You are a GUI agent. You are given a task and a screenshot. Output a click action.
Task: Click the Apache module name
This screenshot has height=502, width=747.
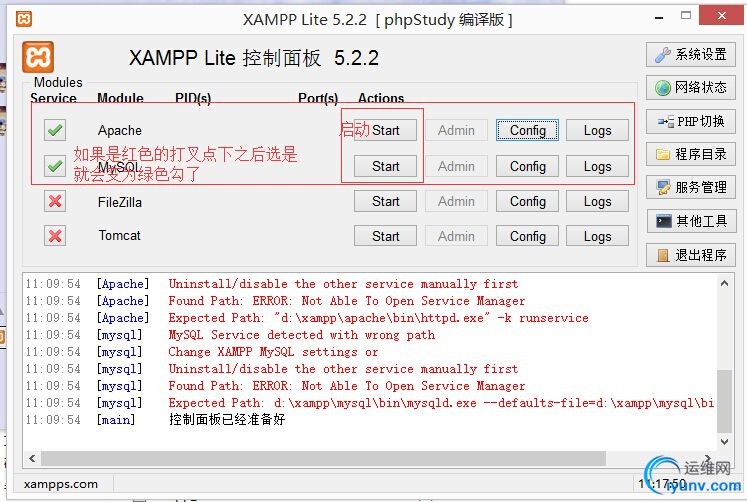click(120, 130)
